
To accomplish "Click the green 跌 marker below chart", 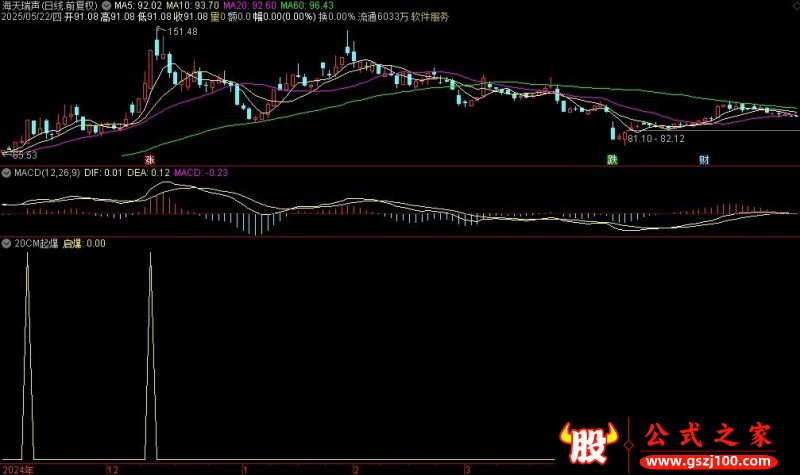I will tap(612, 159).
